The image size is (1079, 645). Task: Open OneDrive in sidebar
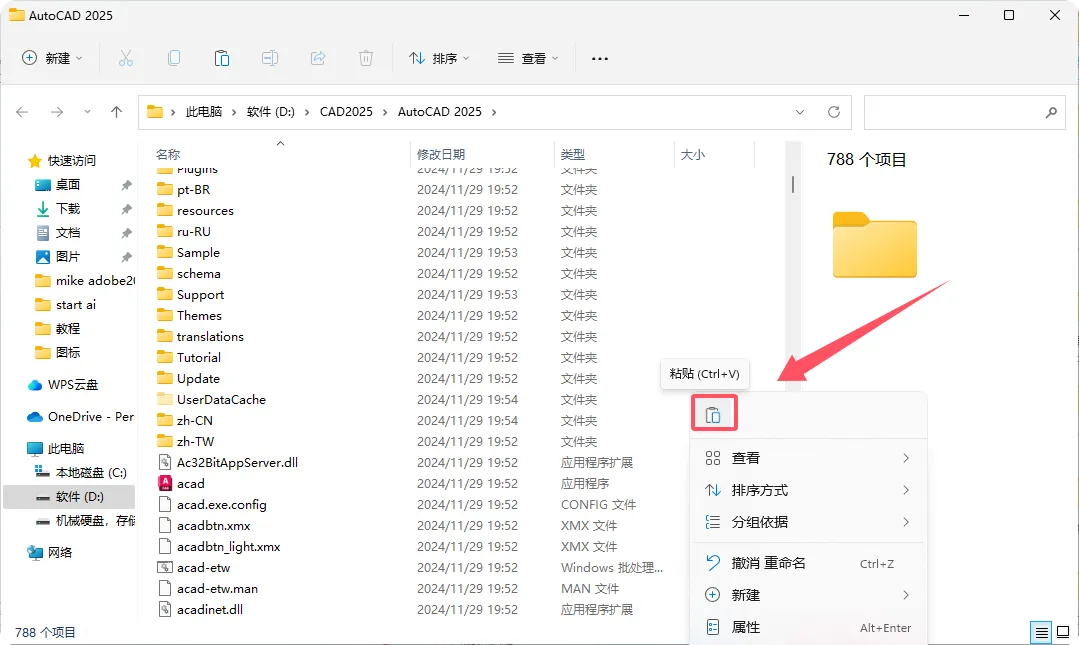[81, 416]
